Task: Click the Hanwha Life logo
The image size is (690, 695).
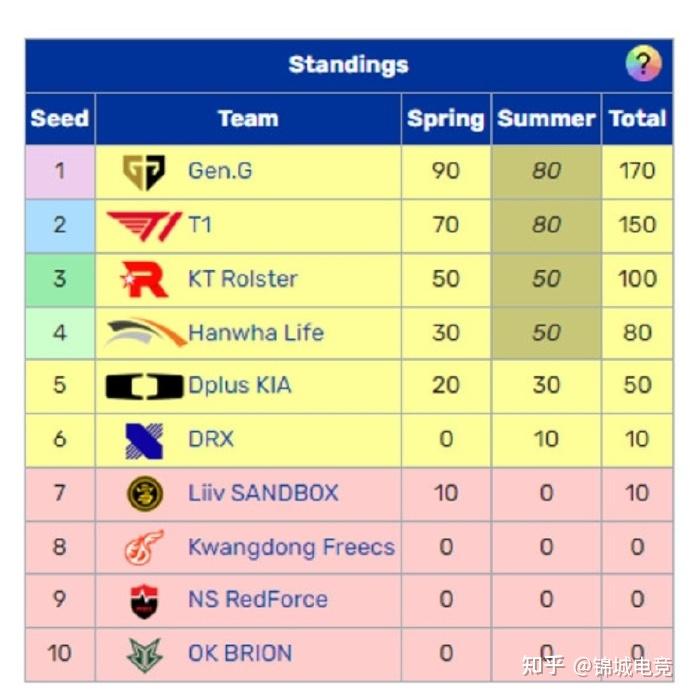Action: (x=144, y=333)
